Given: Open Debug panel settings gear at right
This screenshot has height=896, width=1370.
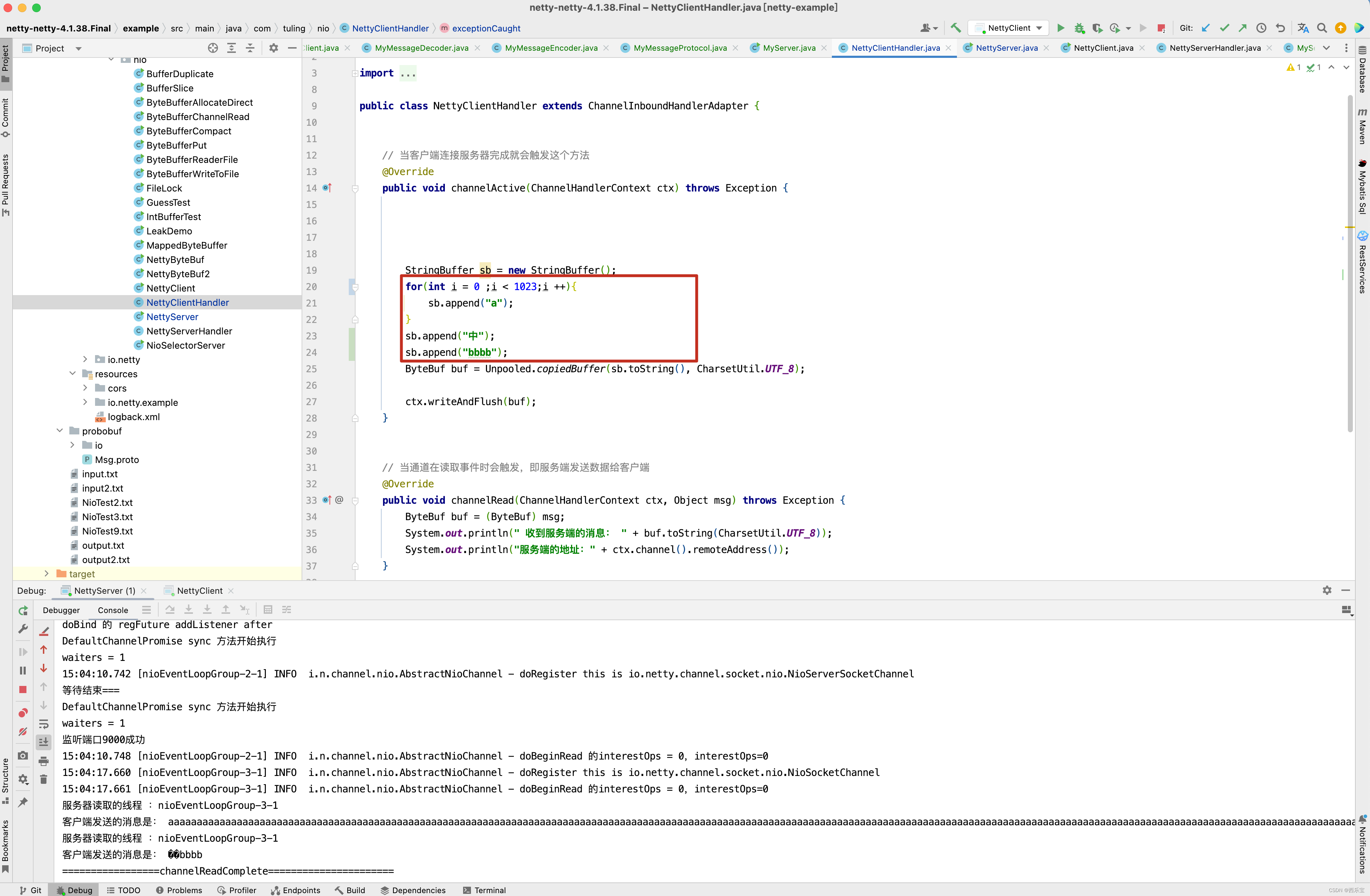Looking at the screenshot, I should (1327, 590).
